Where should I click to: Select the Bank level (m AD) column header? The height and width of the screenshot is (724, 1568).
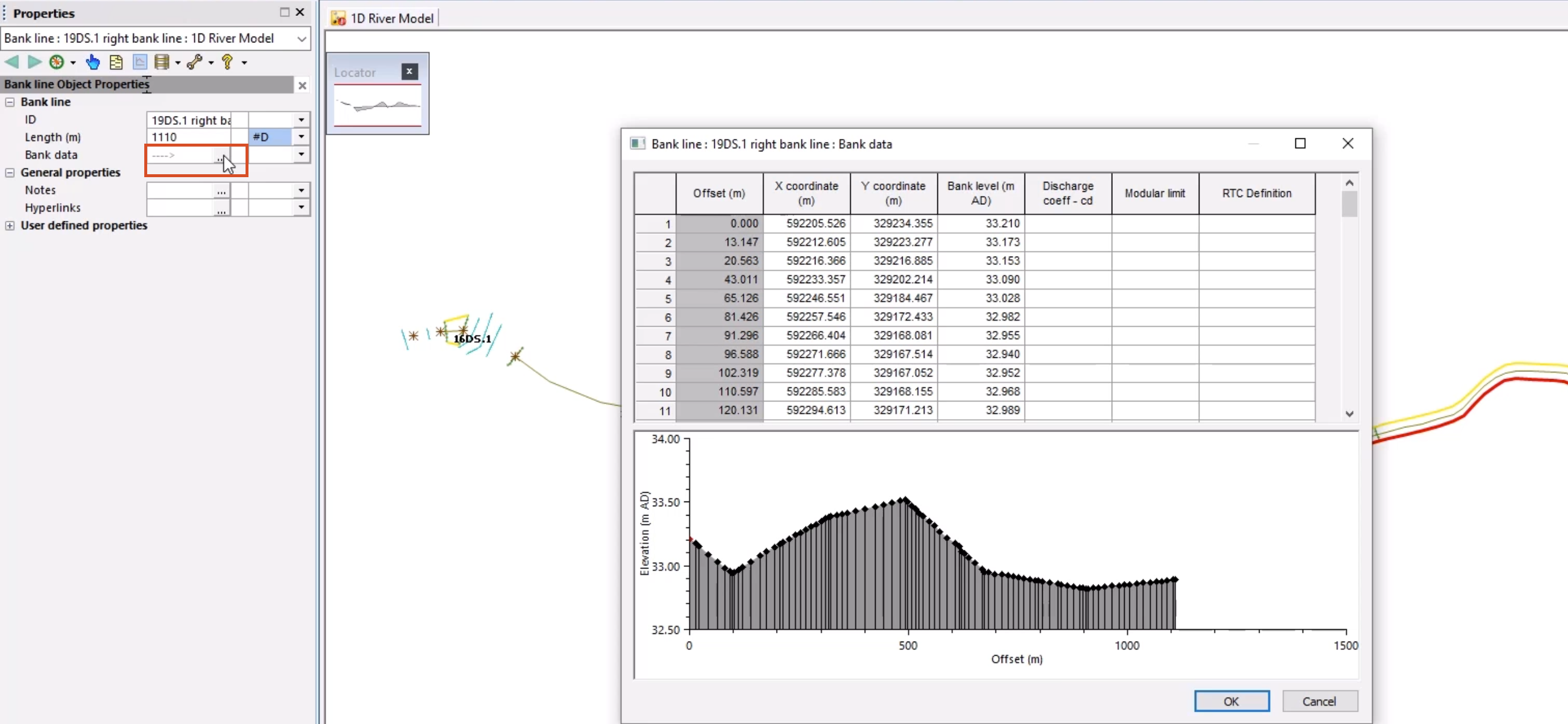(x=980, y=194)
